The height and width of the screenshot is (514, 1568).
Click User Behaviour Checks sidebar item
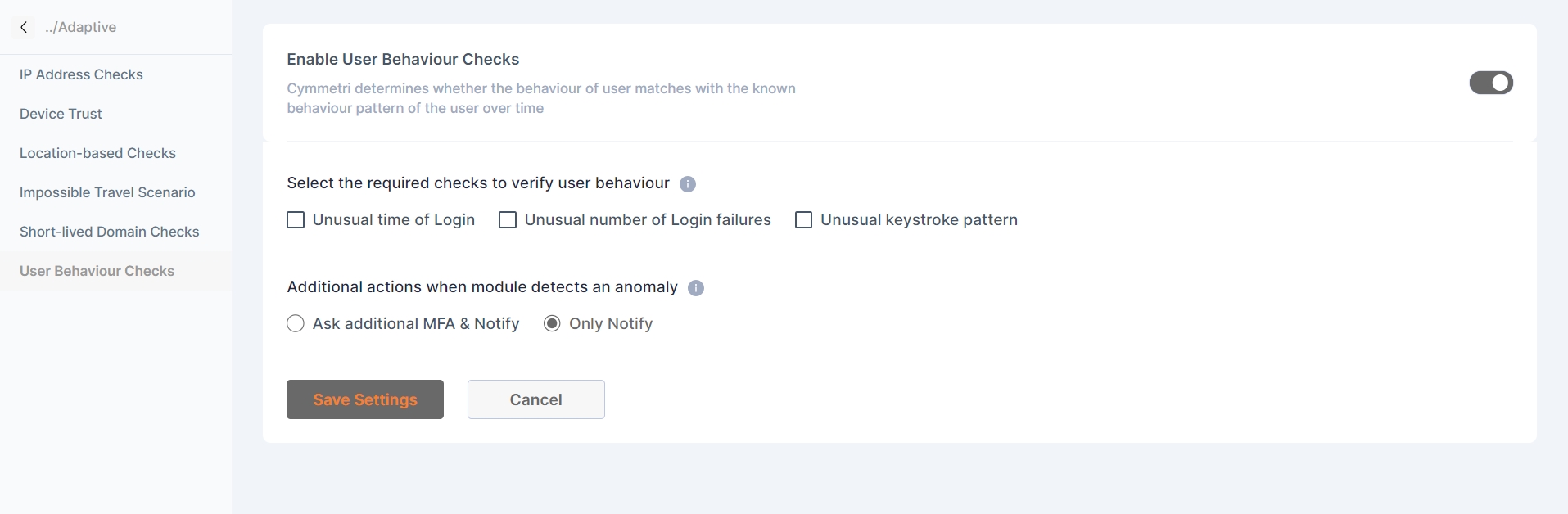(97, 271)
